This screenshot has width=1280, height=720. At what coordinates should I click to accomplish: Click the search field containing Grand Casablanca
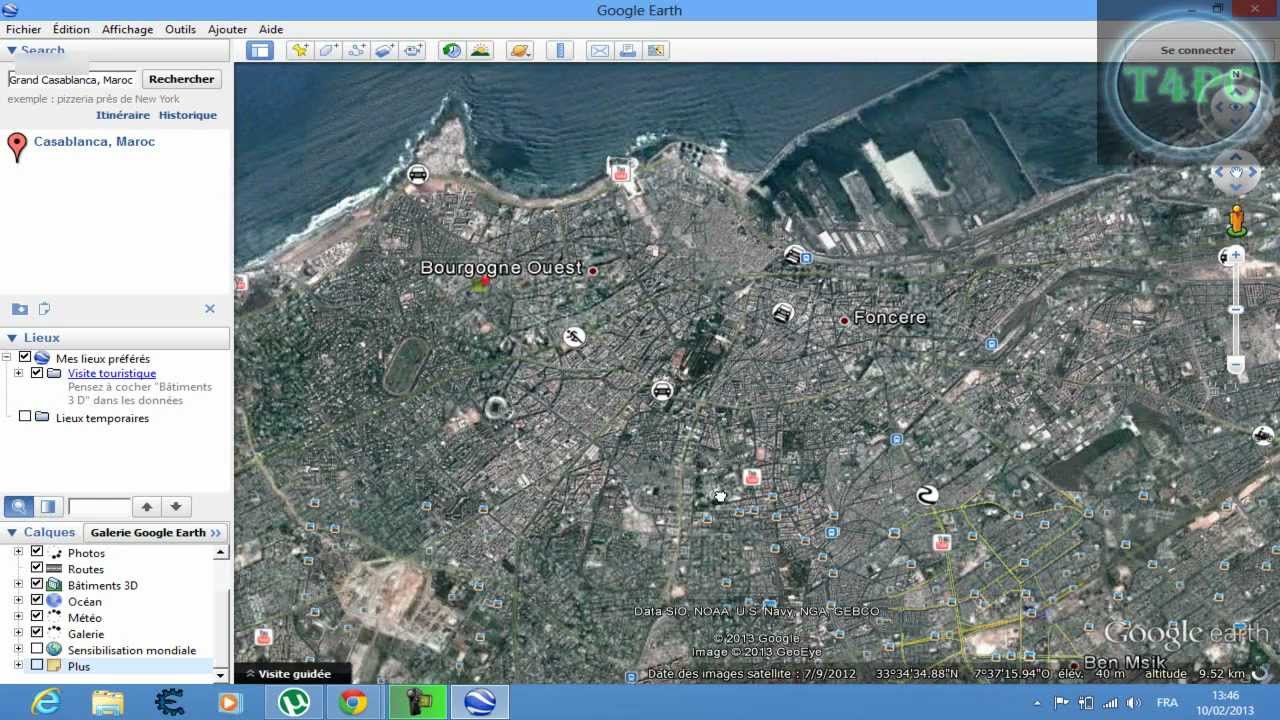pyautogui.click(x=72, y=79)
